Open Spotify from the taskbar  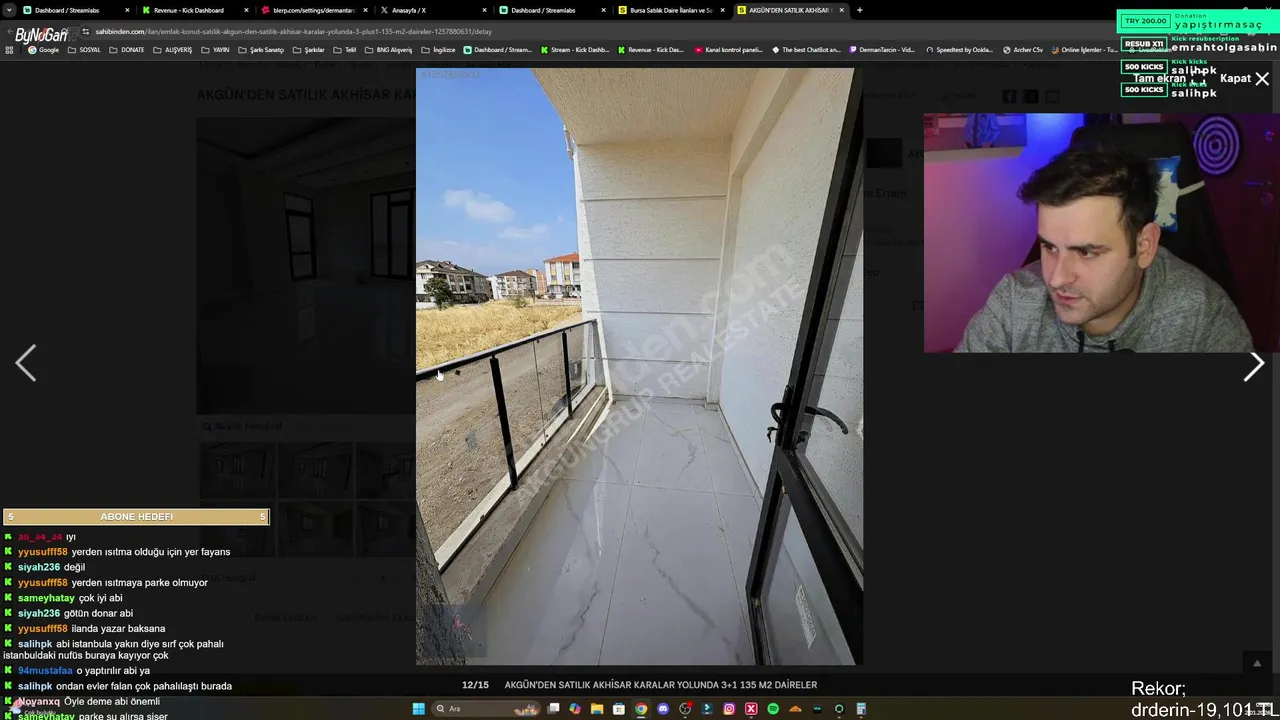(773, 709)
